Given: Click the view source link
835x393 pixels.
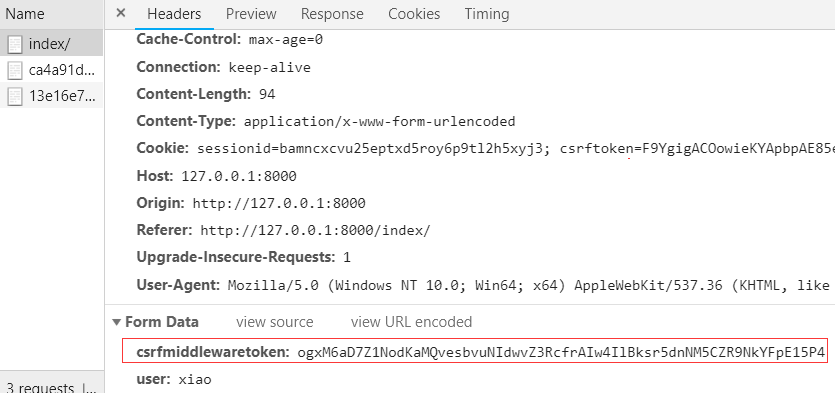Looking at the screenshot, I should (x=275, y=322).
